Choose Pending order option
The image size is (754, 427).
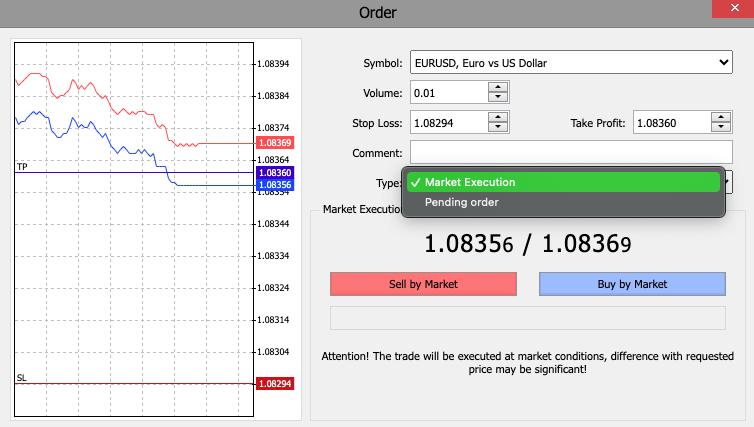[x=563, y=202]
